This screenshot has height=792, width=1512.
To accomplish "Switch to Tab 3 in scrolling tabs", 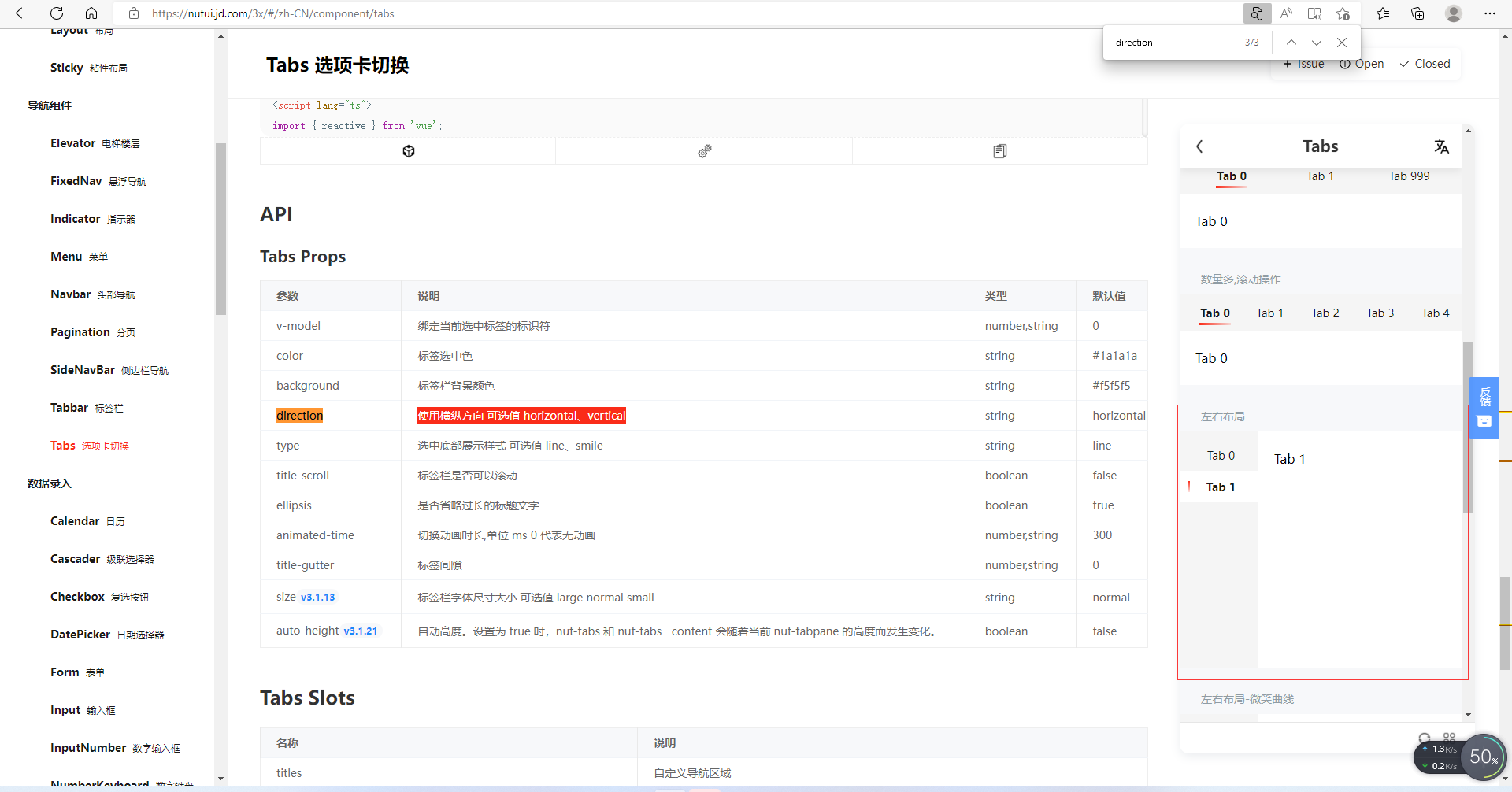I will coord(1380,313).
